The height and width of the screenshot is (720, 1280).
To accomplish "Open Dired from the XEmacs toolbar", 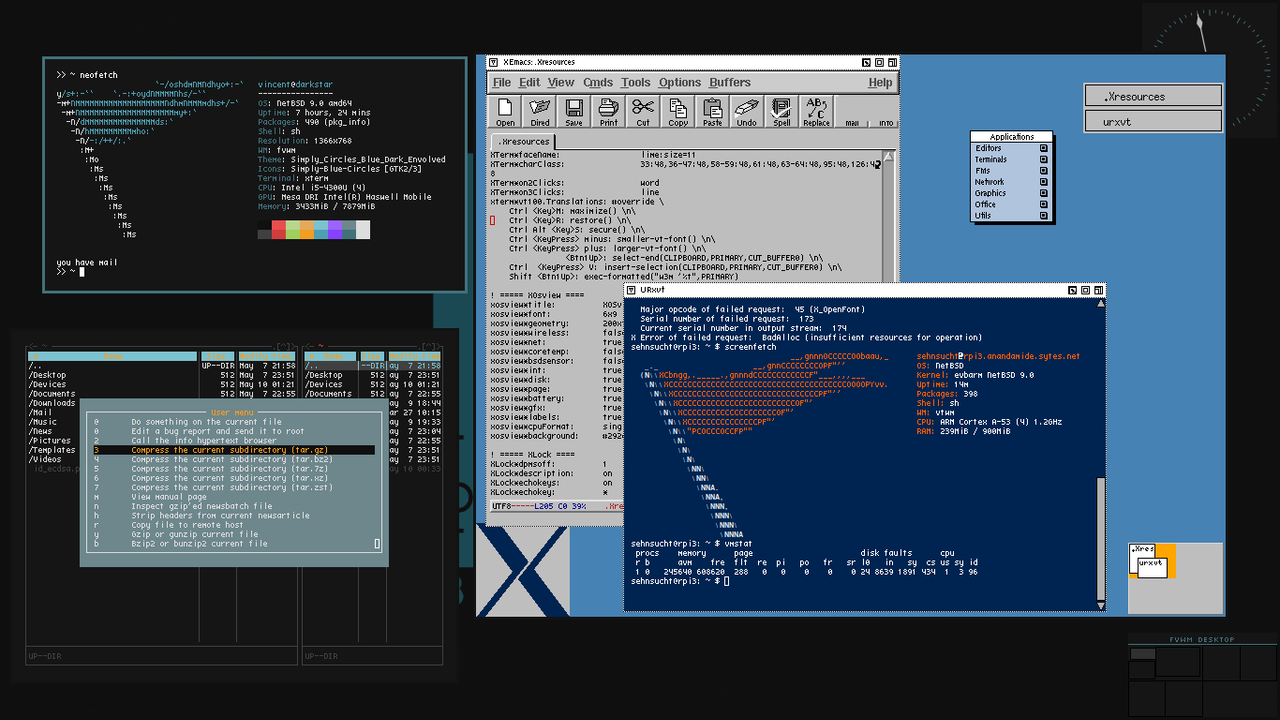I will pyautogui.click(x=540, y=111).
